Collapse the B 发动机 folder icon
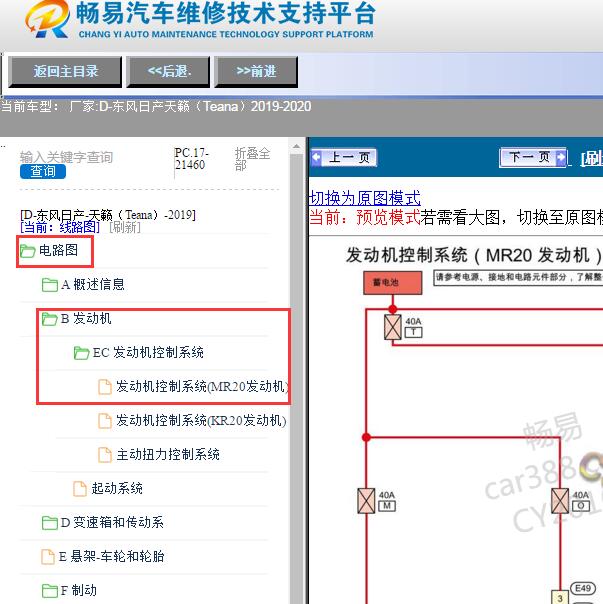This screenshot has height=604, width=603. (50, 319)
